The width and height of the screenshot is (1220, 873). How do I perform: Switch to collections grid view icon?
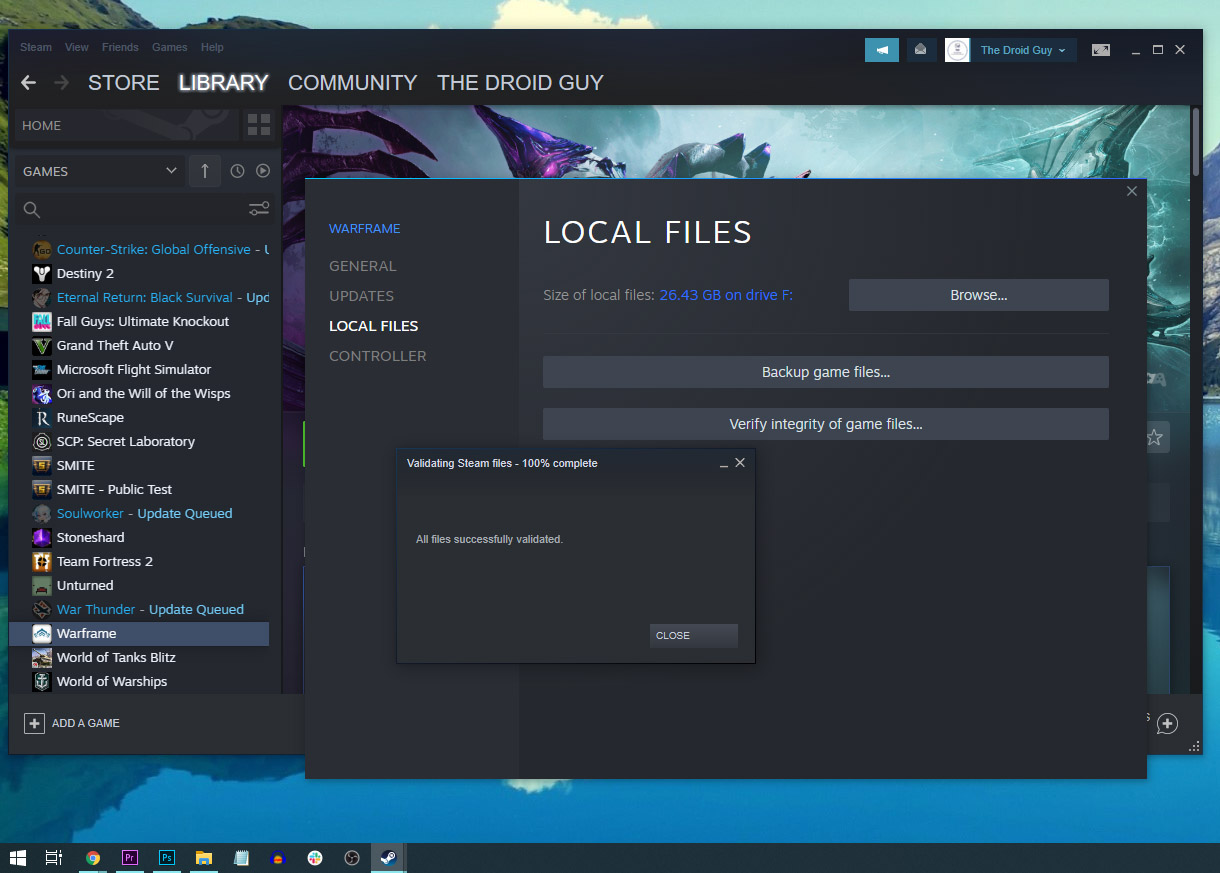pos(259,125)
